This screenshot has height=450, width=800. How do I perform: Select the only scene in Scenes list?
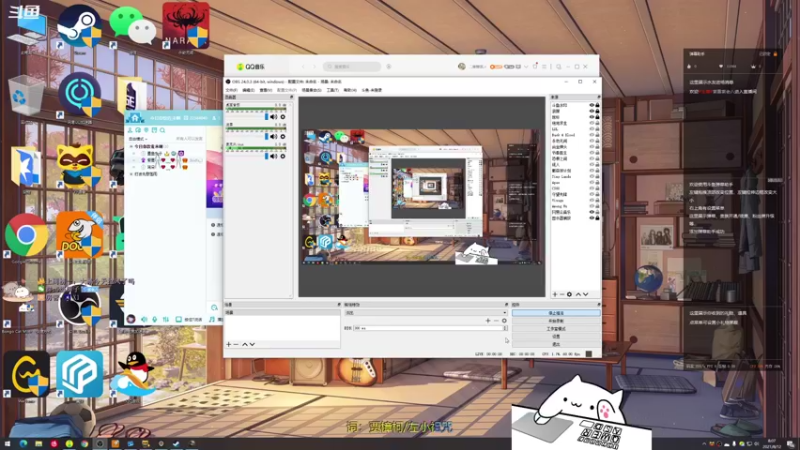click(x=282, y=312)
